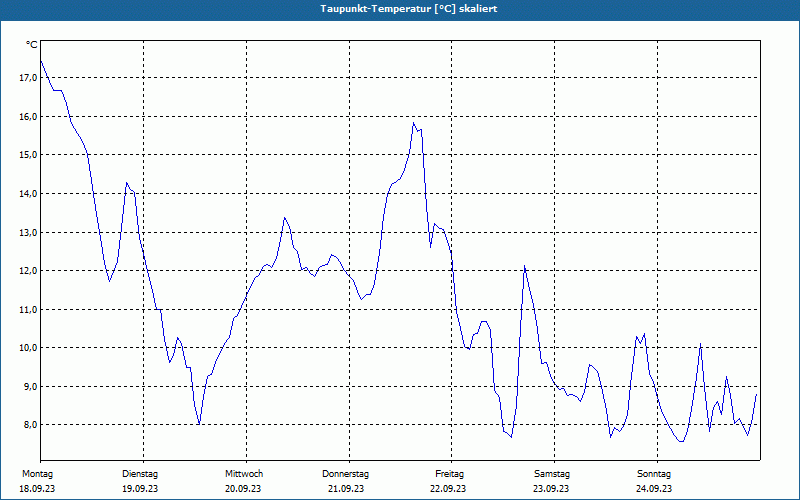Click the Freitag day label

point(449,474)
